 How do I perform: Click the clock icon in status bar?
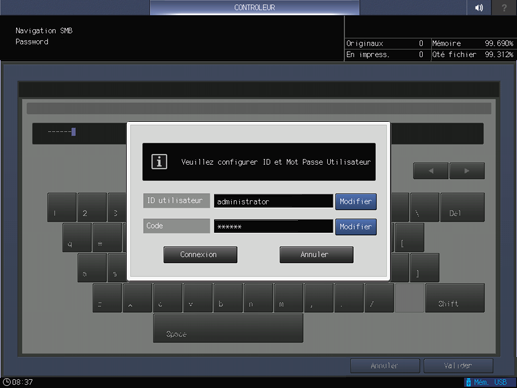click(6, 382)
